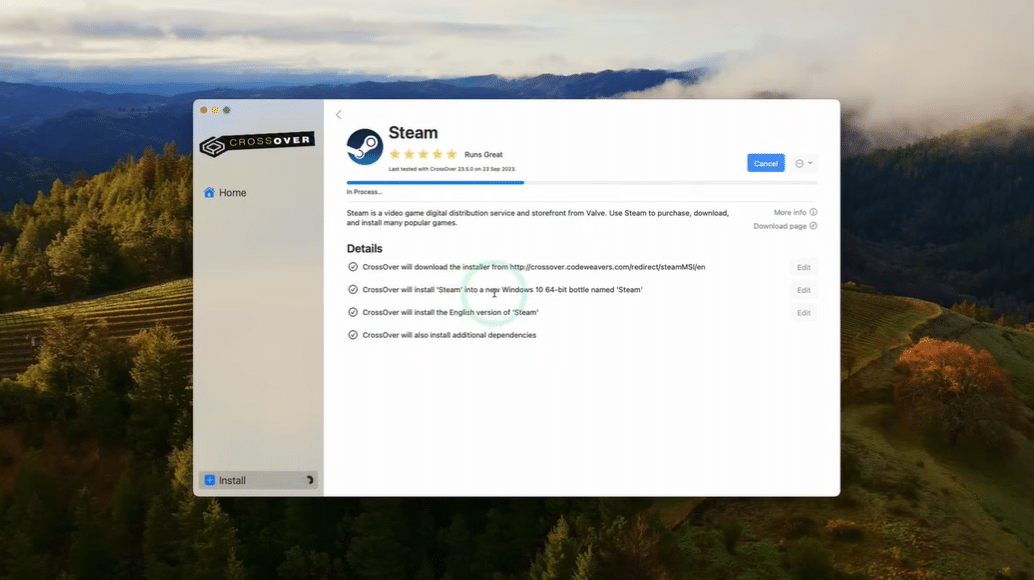Click checkmark beside additional dependencies detail
Screen dimensions: 1034x580
click(353, 335)
